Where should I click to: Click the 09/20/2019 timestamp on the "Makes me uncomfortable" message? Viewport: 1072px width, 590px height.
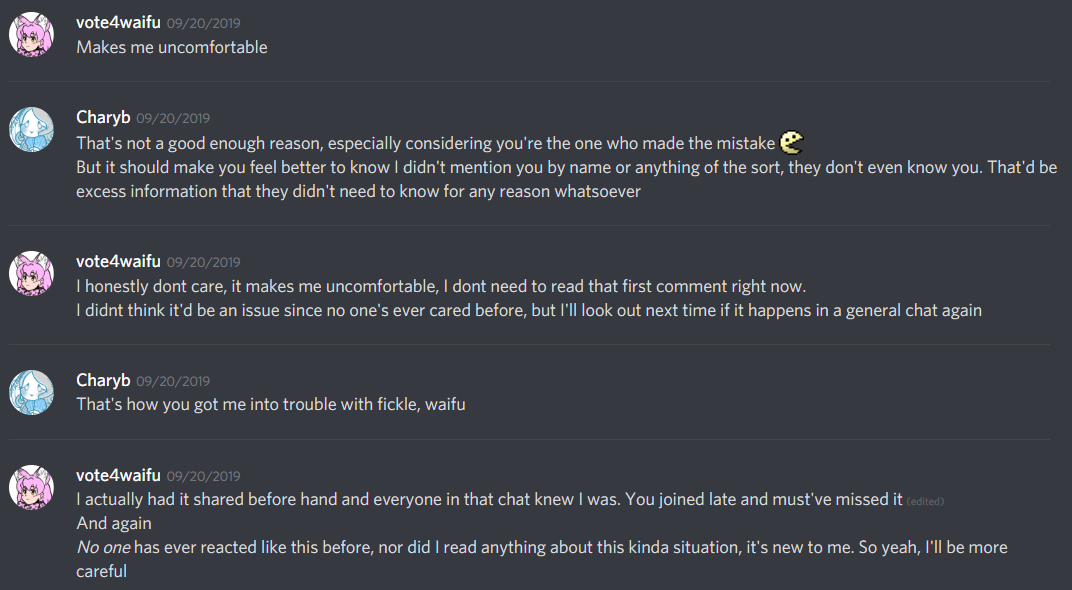(203, 23)
